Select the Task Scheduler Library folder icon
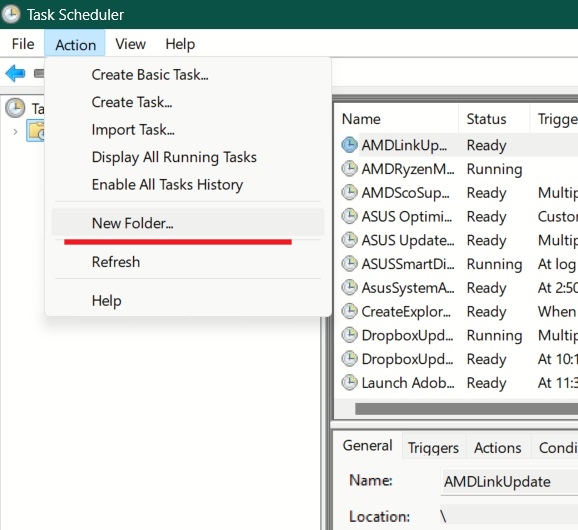 click(x=36, y=131)
